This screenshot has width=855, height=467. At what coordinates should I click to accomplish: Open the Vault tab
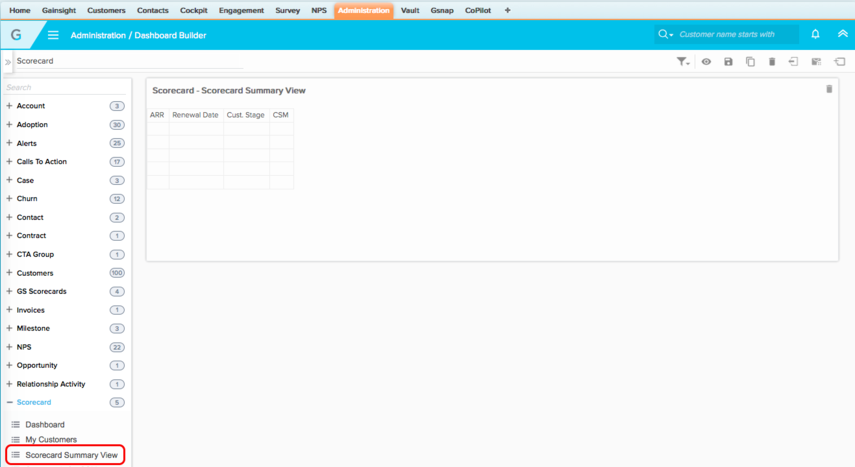[410, 10]
